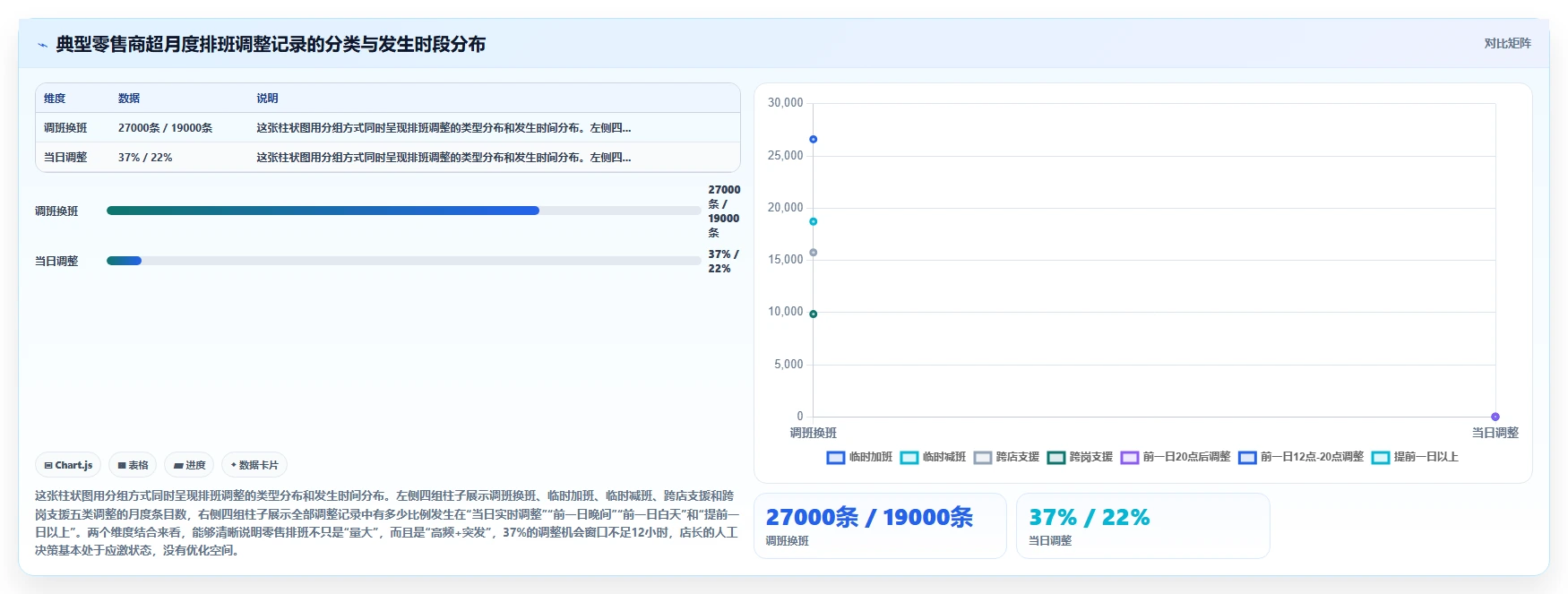This screenshot has height=594, width=1568.
Task: Click the 25,000 y-axis label
Action: click(785, 156)
